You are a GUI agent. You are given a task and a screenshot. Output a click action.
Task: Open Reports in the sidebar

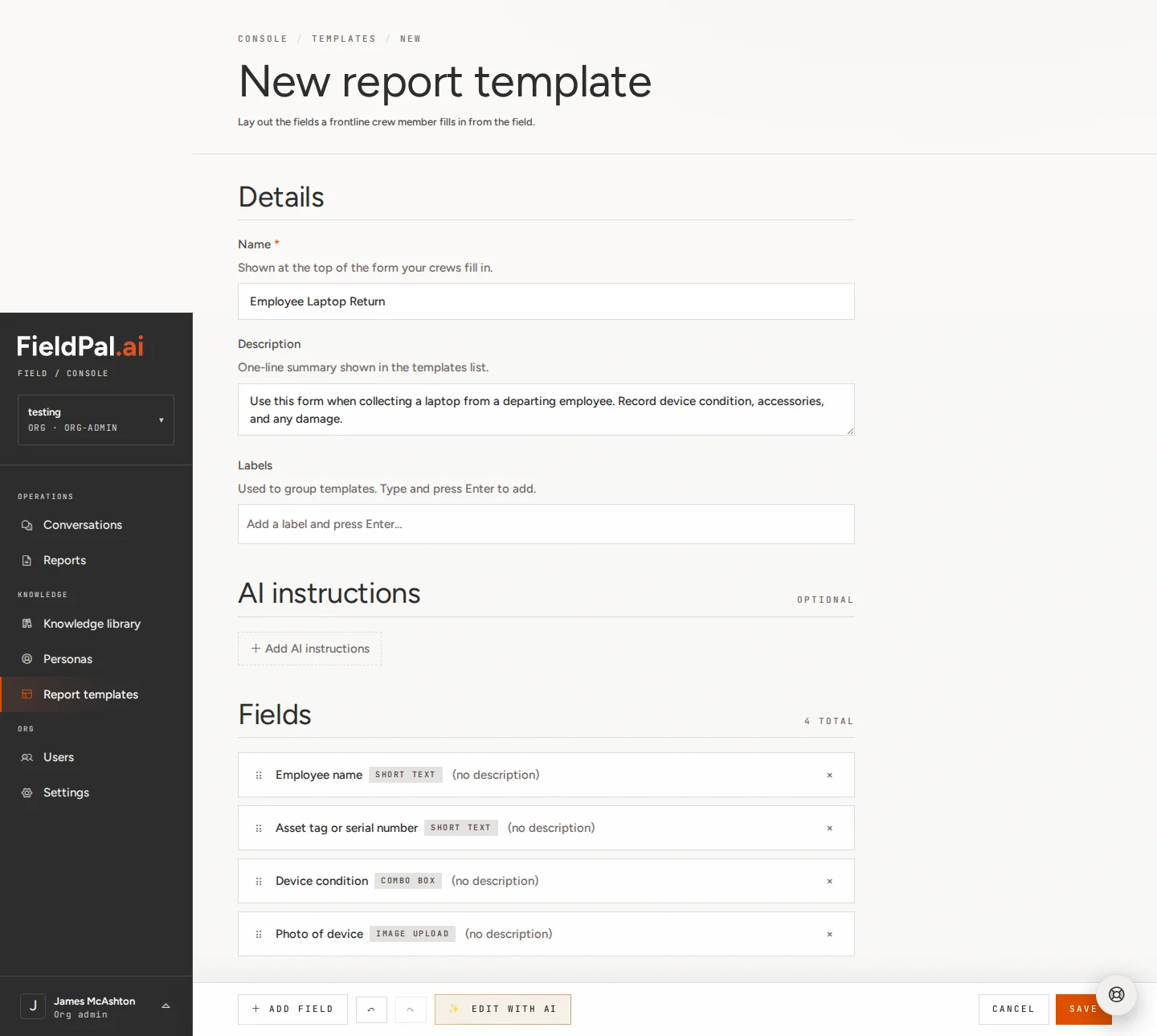point(96,560)
